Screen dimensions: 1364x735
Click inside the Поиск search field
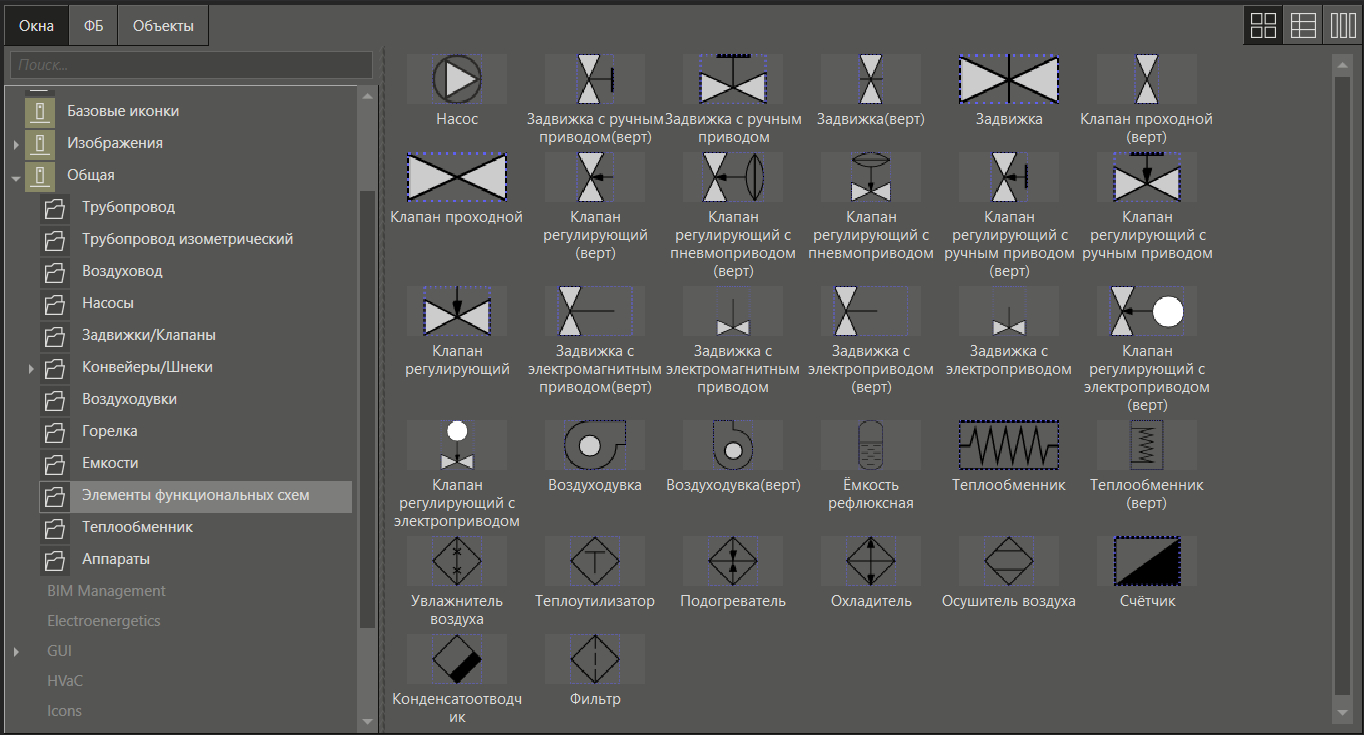(x=190, y=64)
